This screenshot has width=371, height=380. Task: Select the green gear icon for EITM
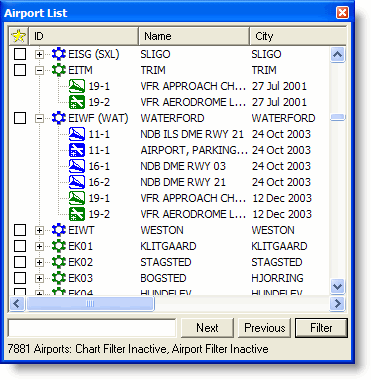tap(59, 70)
